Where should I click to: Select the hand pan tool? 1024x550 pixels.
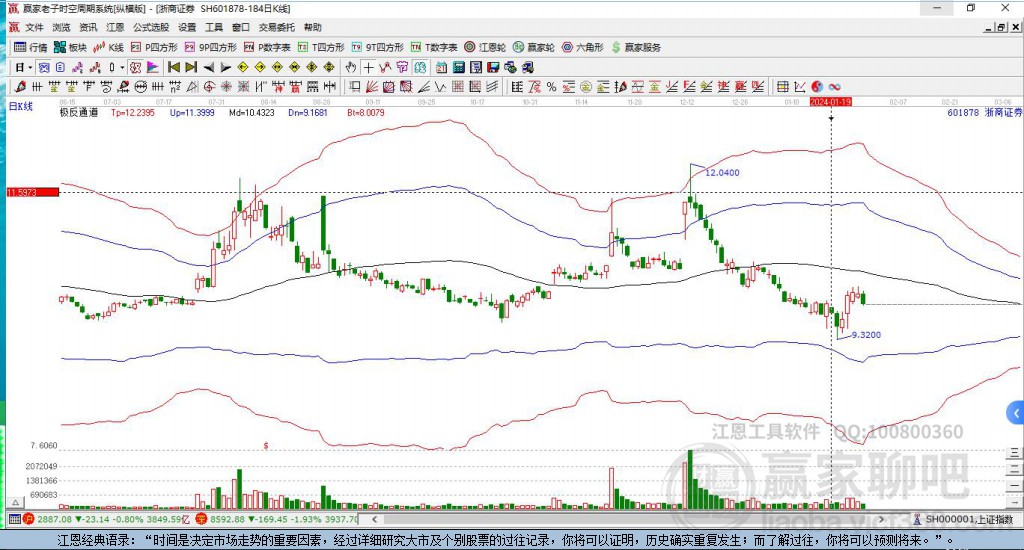click(x=351, y=67)
